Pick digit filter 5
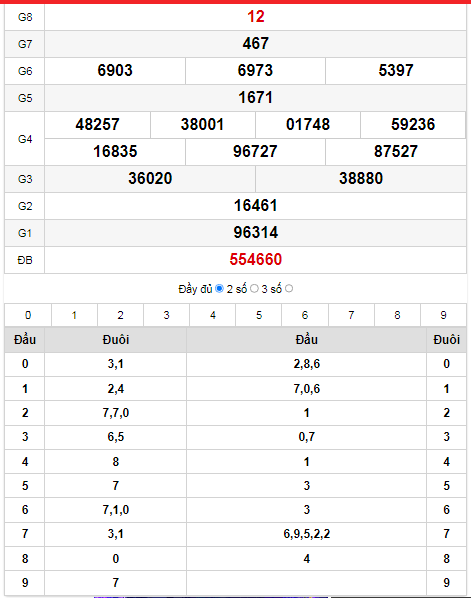This screenshot has height=598, width=471. (x=259, y=315)
